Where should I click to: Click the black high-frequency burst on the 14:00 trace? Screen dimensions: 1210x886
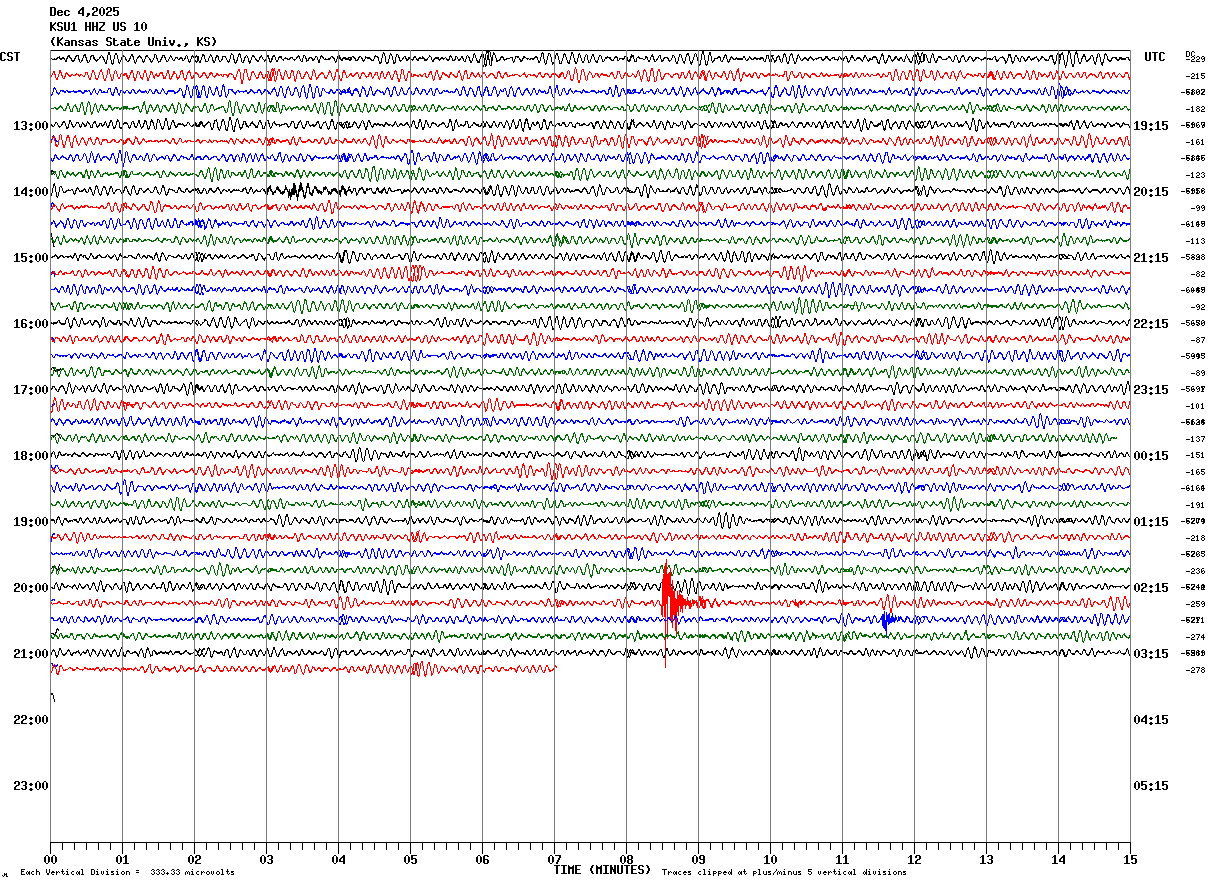click(297, 190)
